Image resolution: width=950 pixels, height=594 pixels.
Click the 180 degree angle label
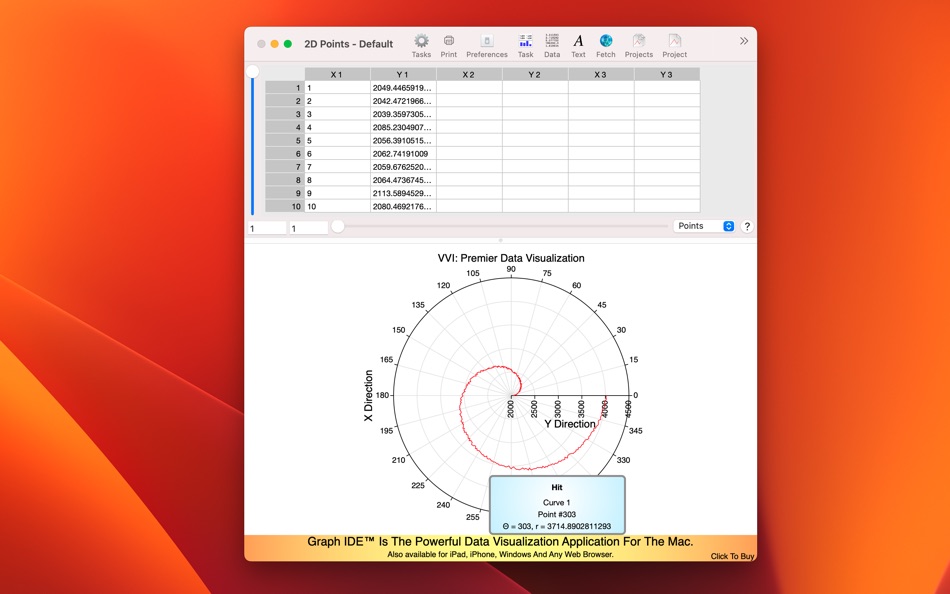tap(382, 395)
